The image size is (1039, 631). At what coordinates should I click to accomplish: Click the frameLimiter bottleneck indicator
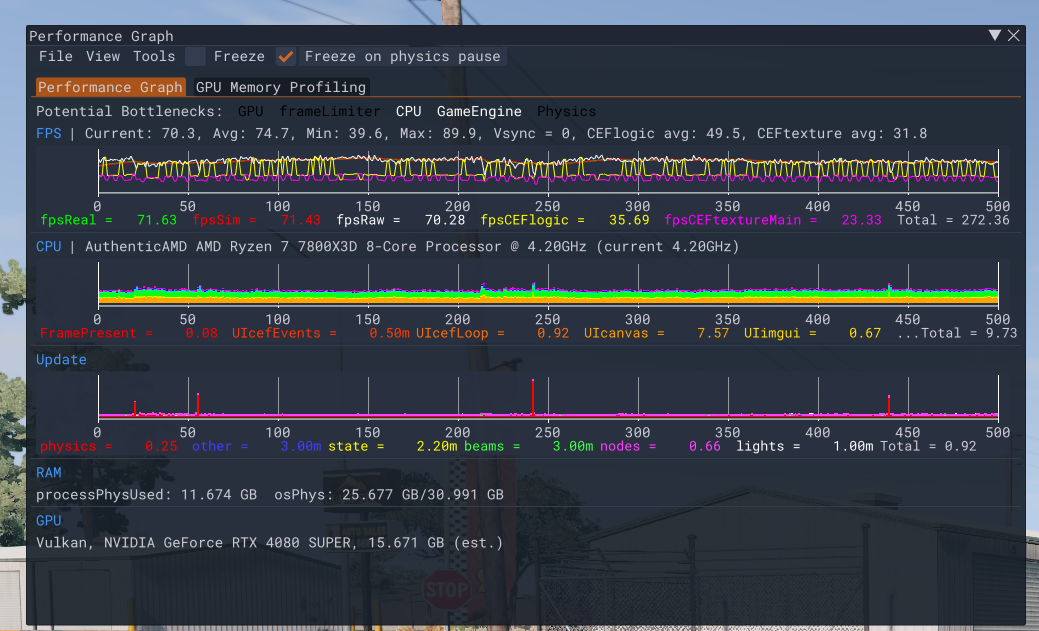tap(329, 111)
